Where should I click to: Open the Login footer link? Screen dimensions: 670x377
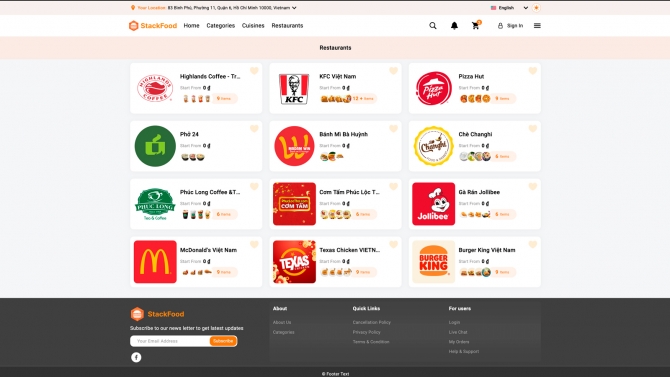click(454, 322)
